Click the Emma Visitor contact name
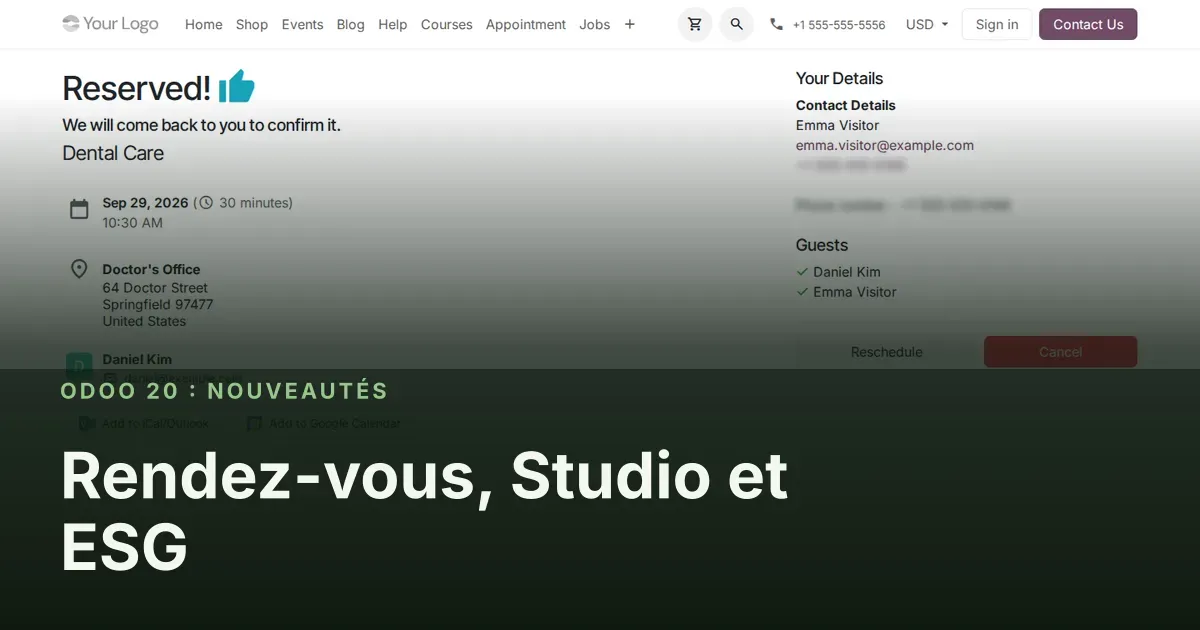The height and width of the screenshot is (630, 1200). tap(837, 125)
